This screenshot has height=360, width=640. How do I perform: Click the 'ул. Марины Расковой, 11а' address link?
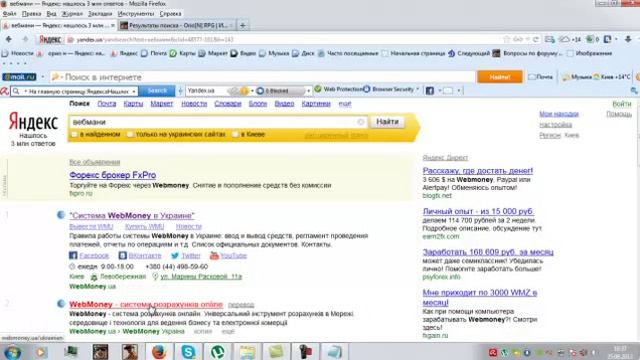click(201, 276)
